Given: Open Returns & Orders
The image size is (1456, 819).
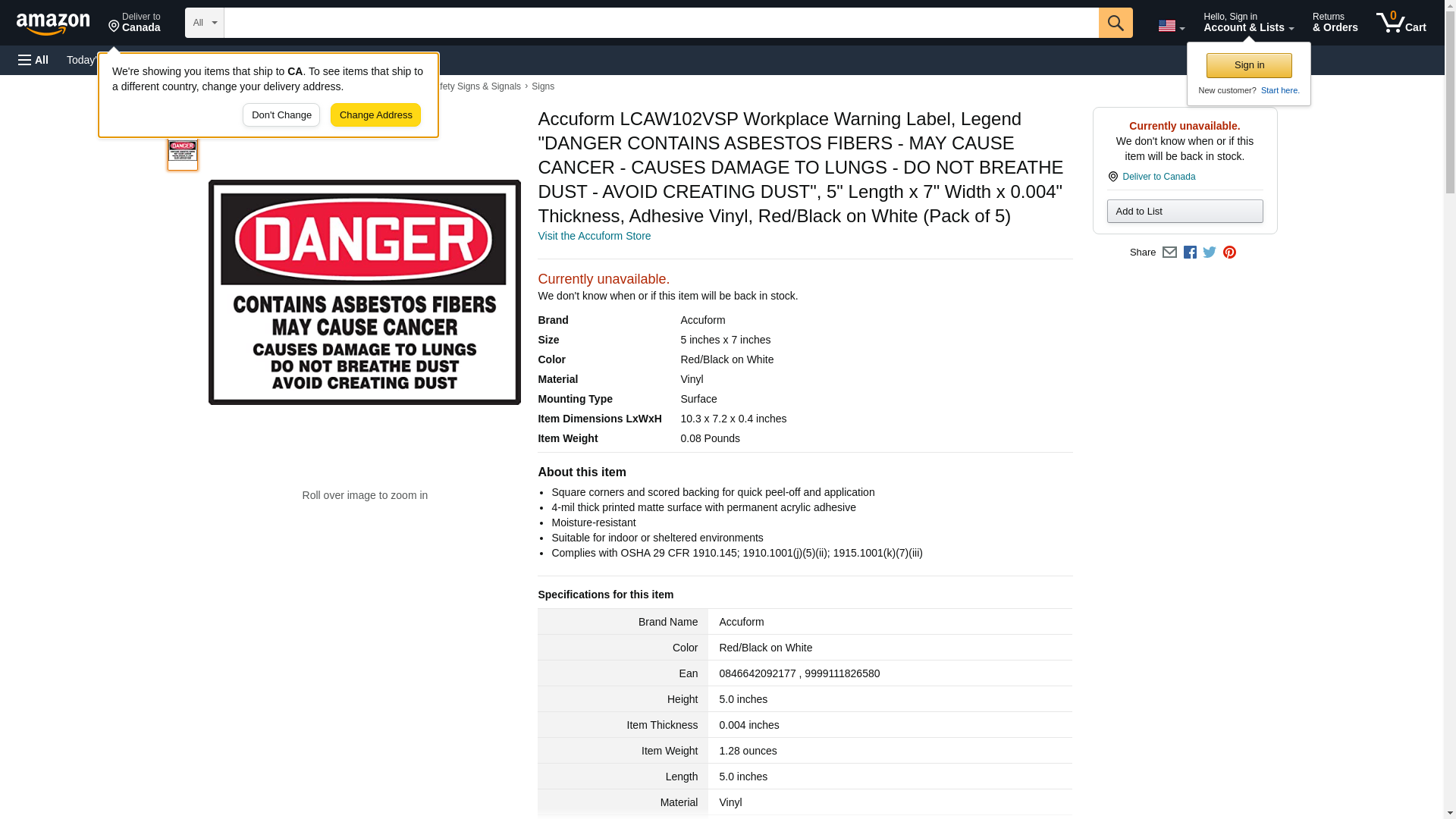Looking at the screenshot, I should point(1335,23).
